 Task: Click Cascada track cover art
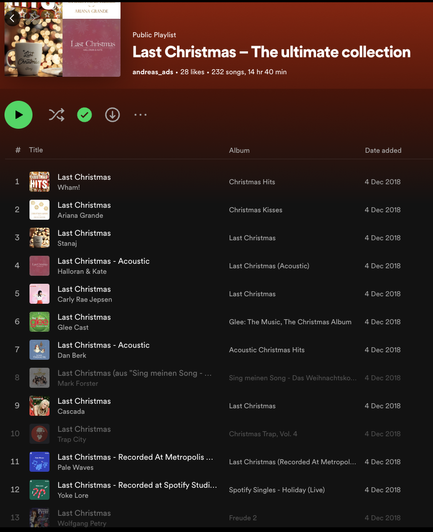tap(39, 406)
